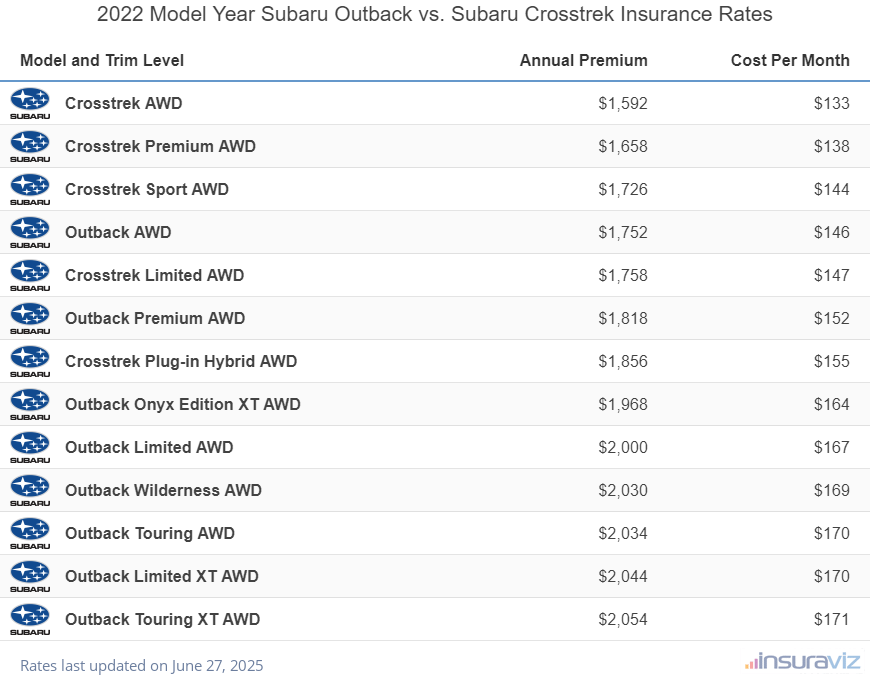Click the $144 monthly cost value
The width and height of the screenshot is (870, 681).
[832, 189]
